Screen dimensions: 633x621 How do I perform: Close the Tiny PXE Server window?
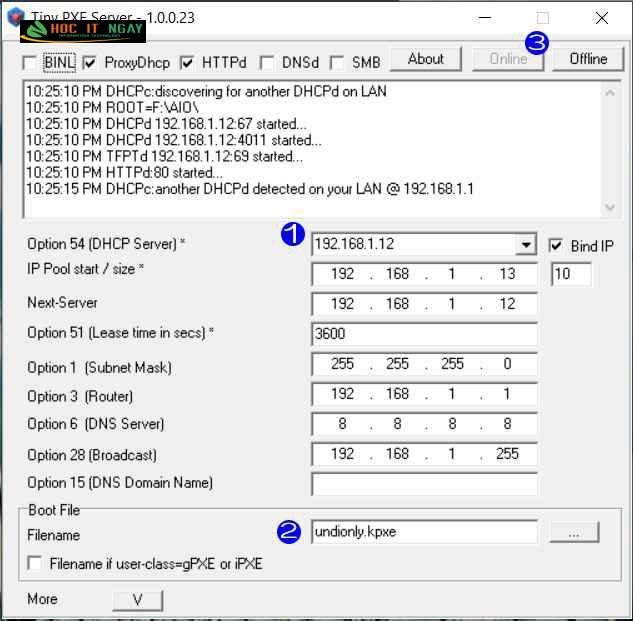point(602,18)
